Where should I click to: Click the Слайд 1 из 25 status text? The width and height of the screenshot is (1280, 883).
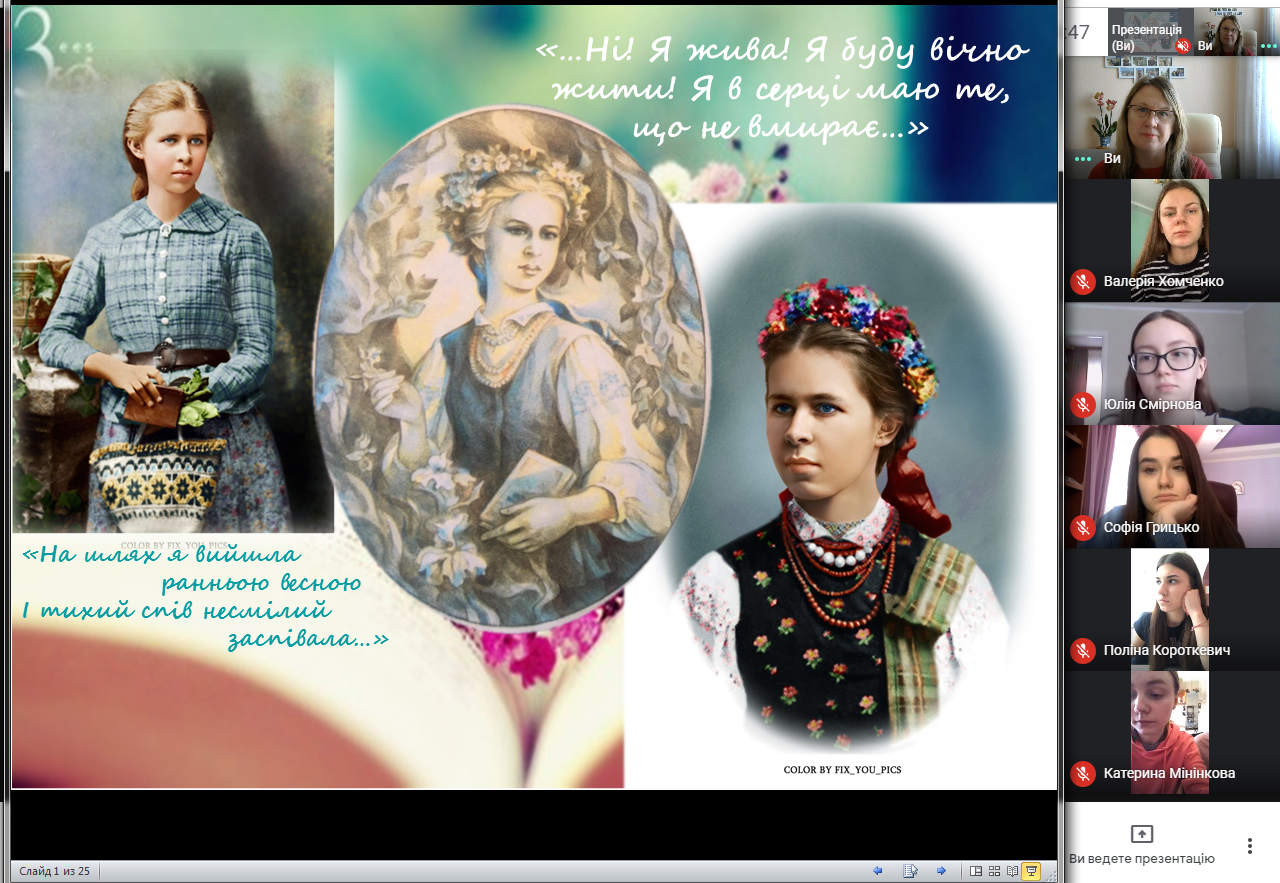[55, 871]
